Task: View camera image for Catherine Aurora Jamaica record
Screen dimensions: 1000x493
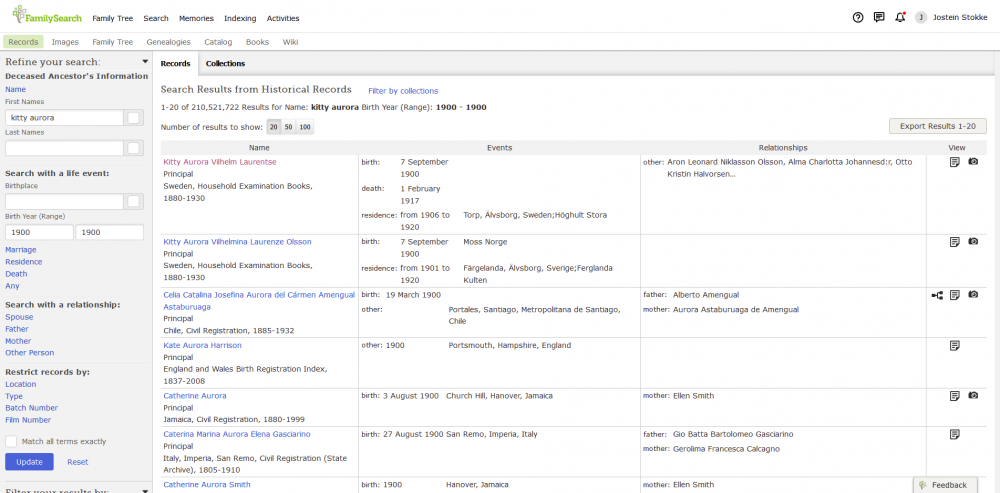Action: [x=973, y=396]
